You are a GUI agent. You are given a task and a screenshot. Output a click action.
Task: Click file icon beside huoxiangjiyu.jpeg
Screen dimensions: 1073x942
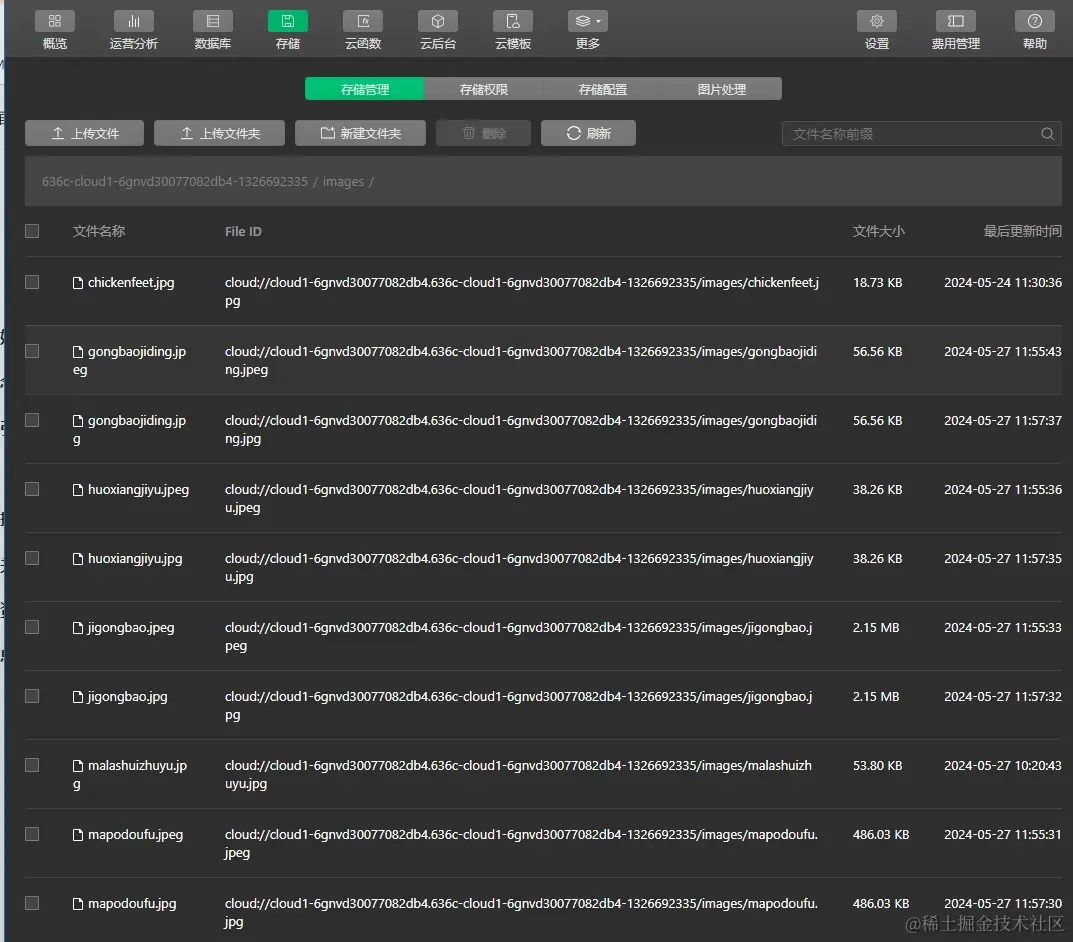tap(78, 490)
